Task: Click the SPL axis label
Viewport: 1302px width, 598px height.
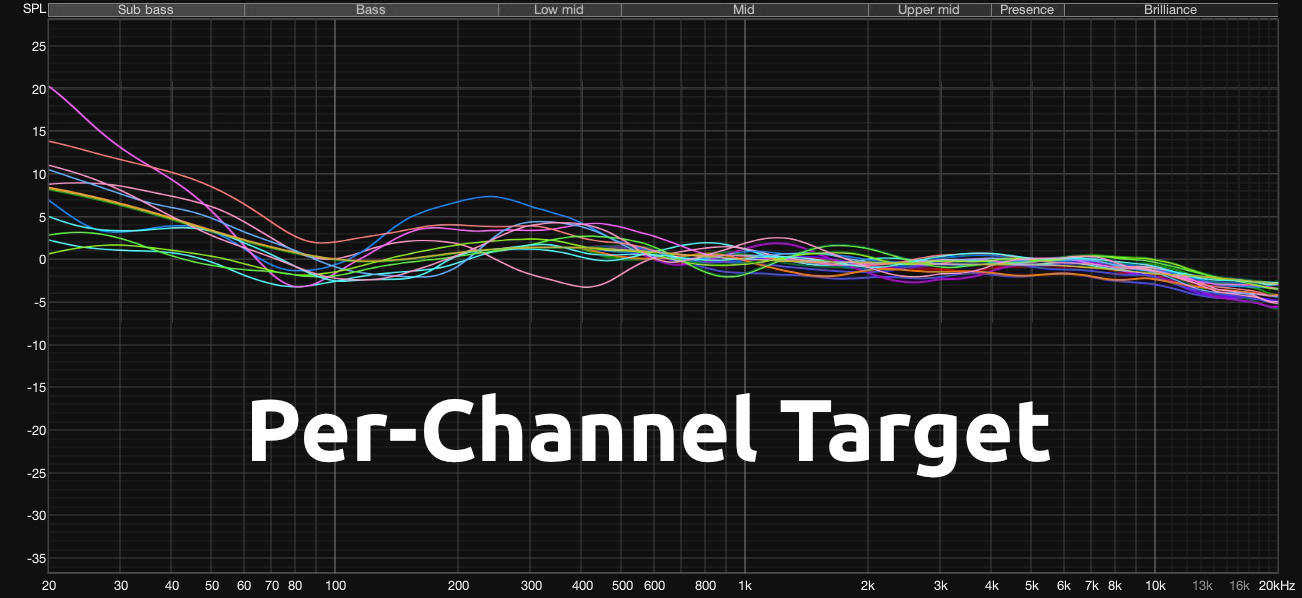Action: point(34,9)
